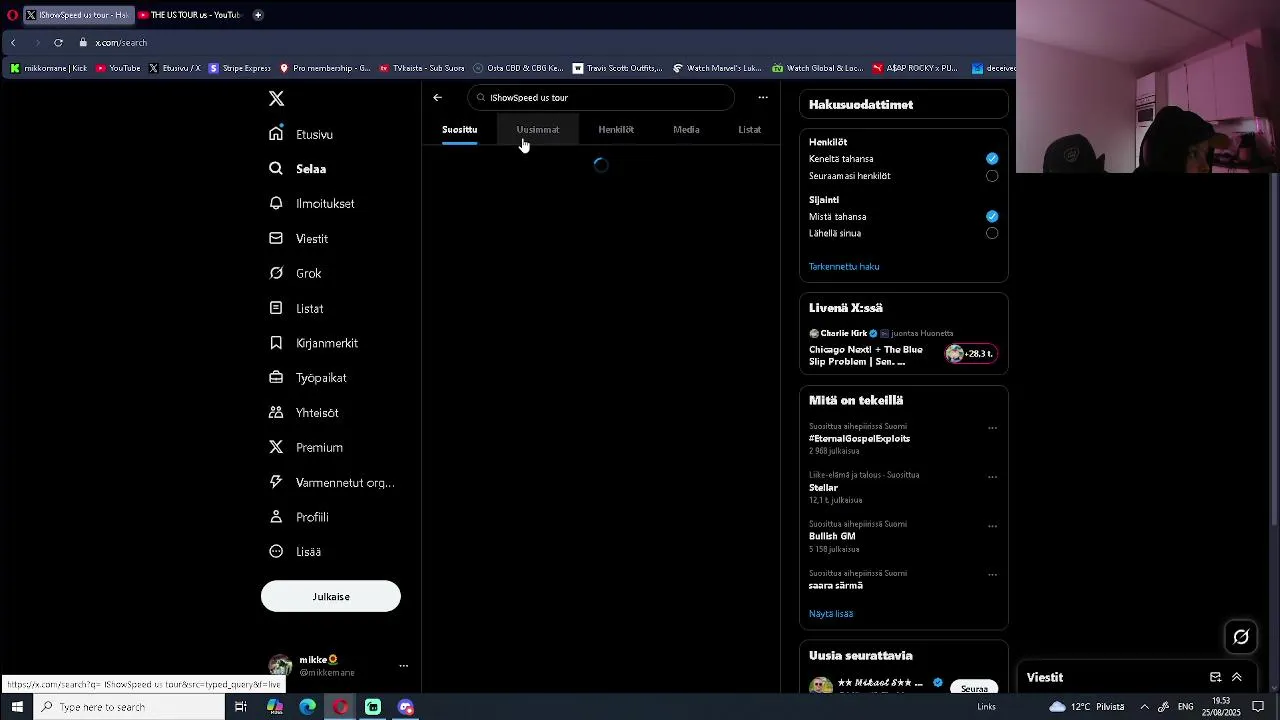1280x720 pixels.
Task: Open Profiili profile page
Action: coord(299,517)
